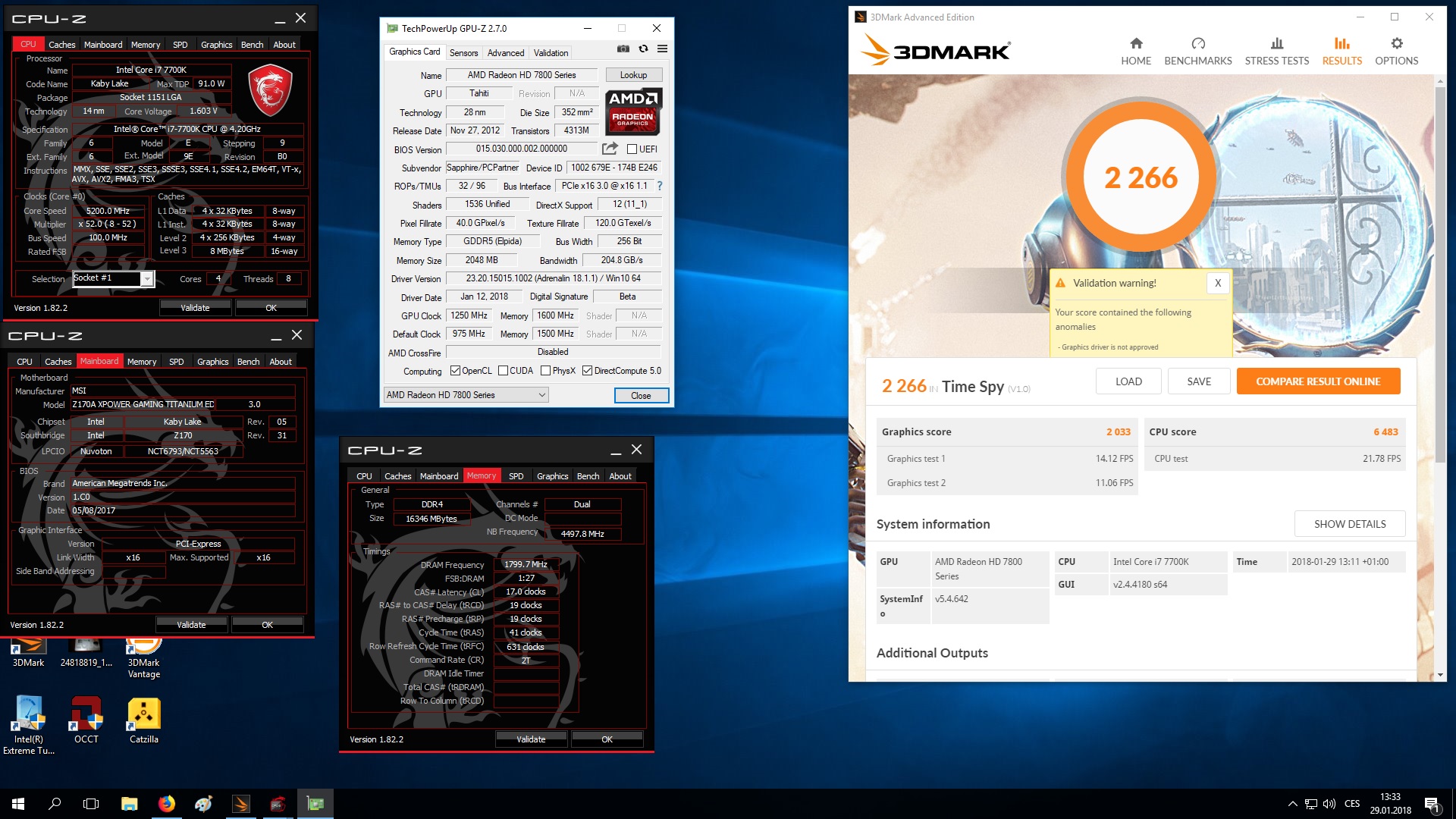1456x819 pixels.
Task: Launch the OCCT desktop shortcut
Action: [x=86, y=720]
